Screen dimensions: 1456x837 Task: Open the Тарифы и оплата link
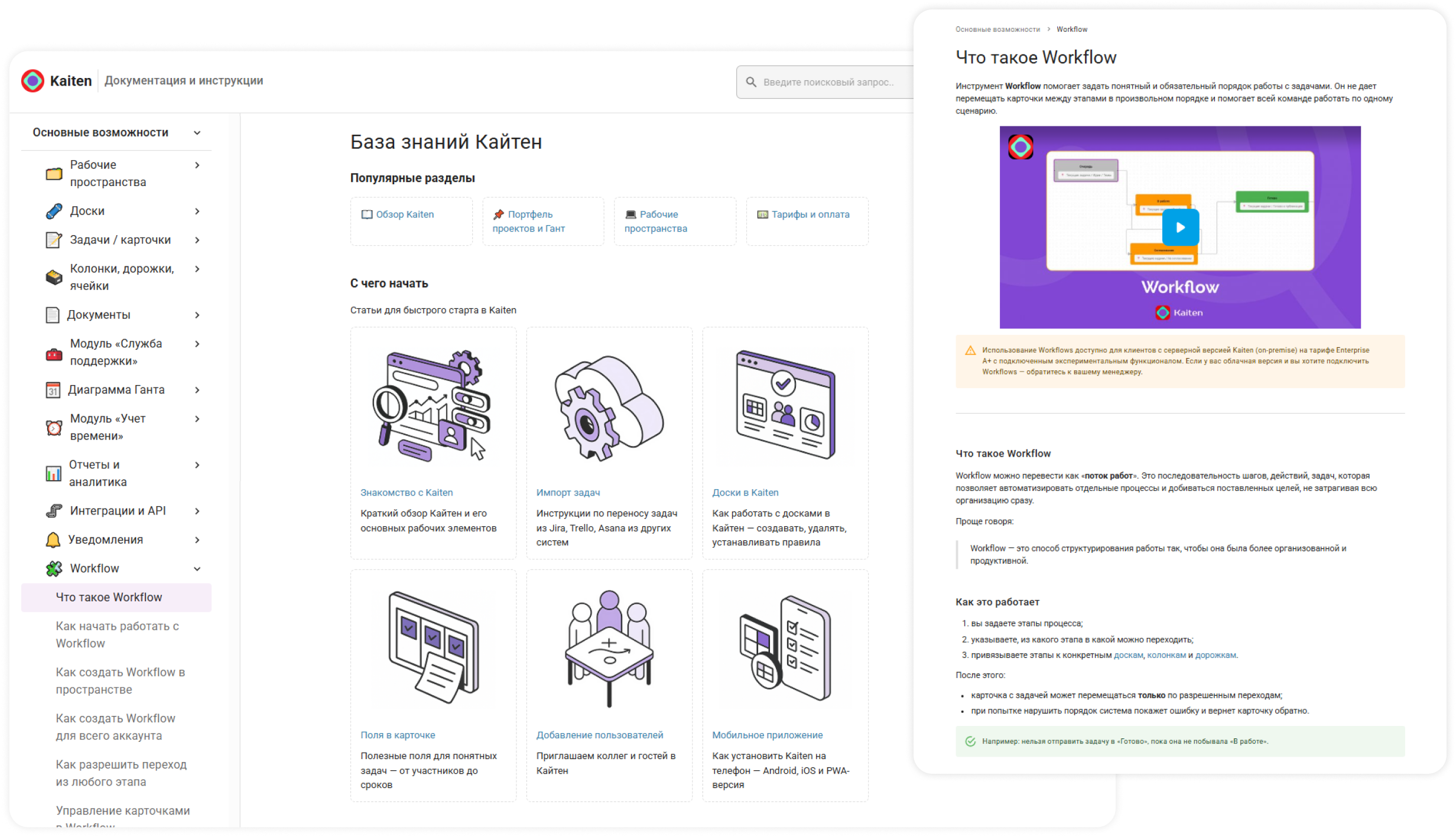(x=810, y=214)
